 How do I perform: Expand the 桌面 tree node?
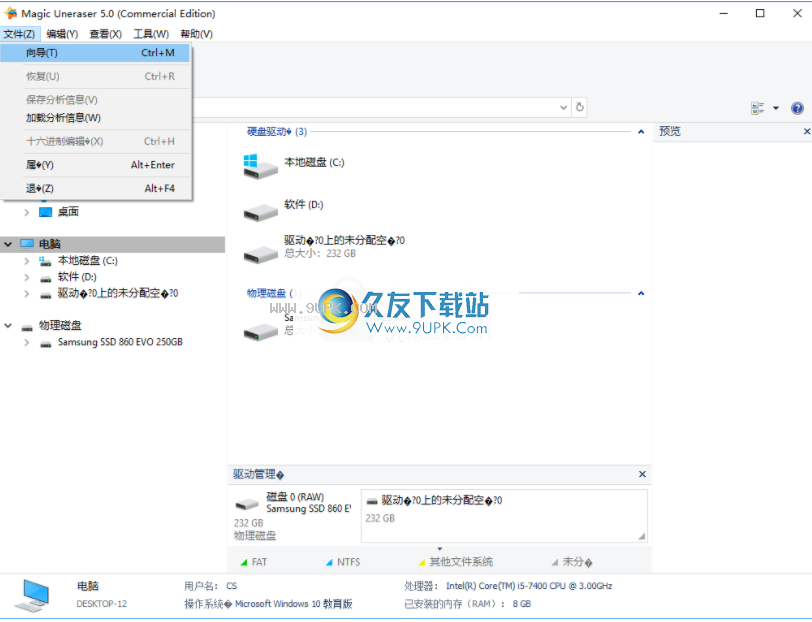(x=26, y=212)
